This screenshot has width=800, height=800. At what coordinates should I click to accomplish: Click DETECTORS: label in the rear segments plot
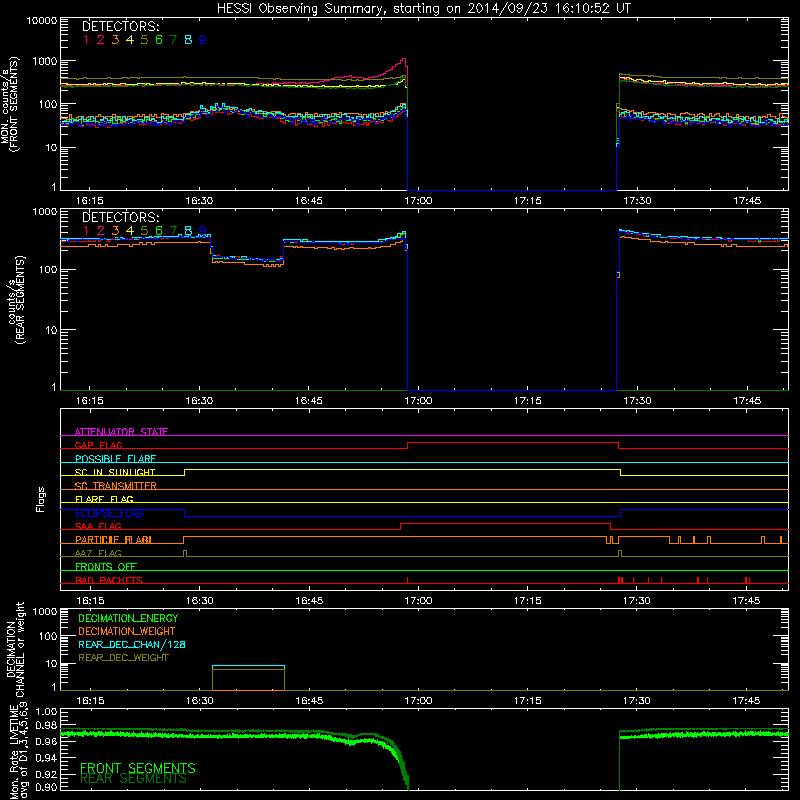[121, 217]
